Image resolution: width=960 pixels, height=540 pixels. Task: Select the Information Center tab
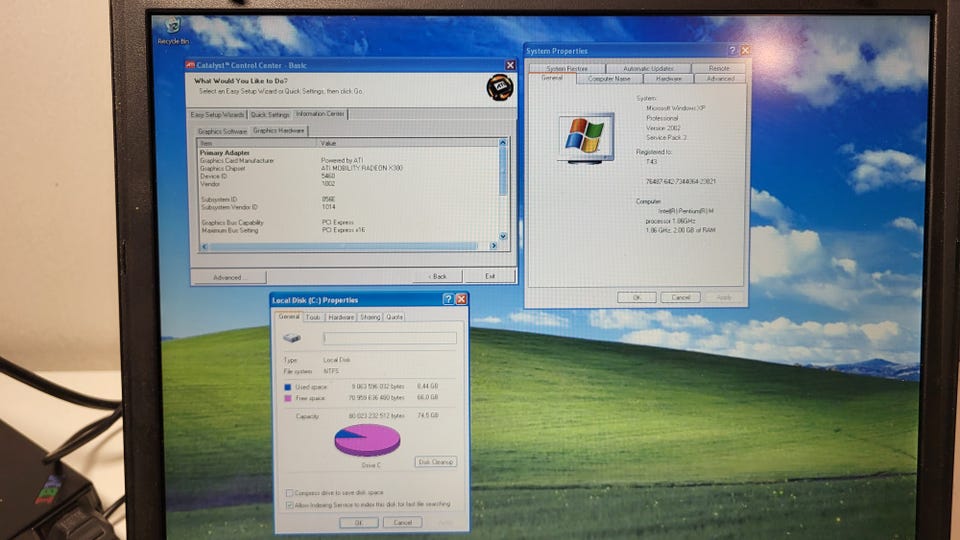tap(320, 114)
